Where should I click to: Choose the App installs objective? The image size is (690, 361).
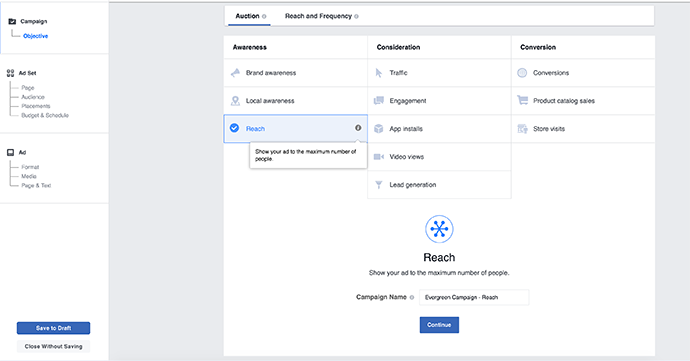point(439,129)
